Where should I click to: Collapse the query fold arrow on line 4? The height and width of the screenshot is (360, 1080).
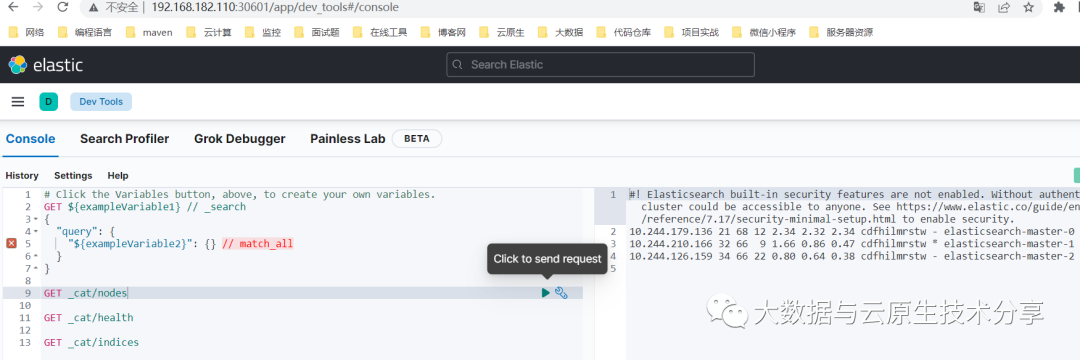click(34, 231)
